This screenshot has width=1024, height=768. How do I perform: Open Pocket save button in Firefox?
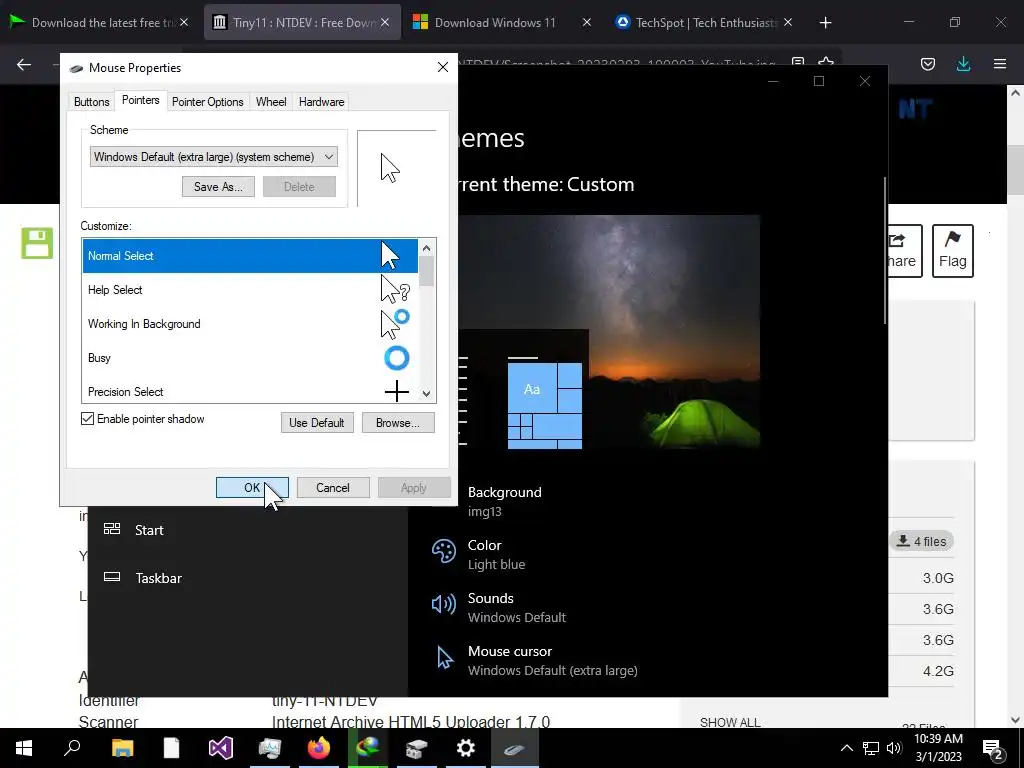(928, 64)
